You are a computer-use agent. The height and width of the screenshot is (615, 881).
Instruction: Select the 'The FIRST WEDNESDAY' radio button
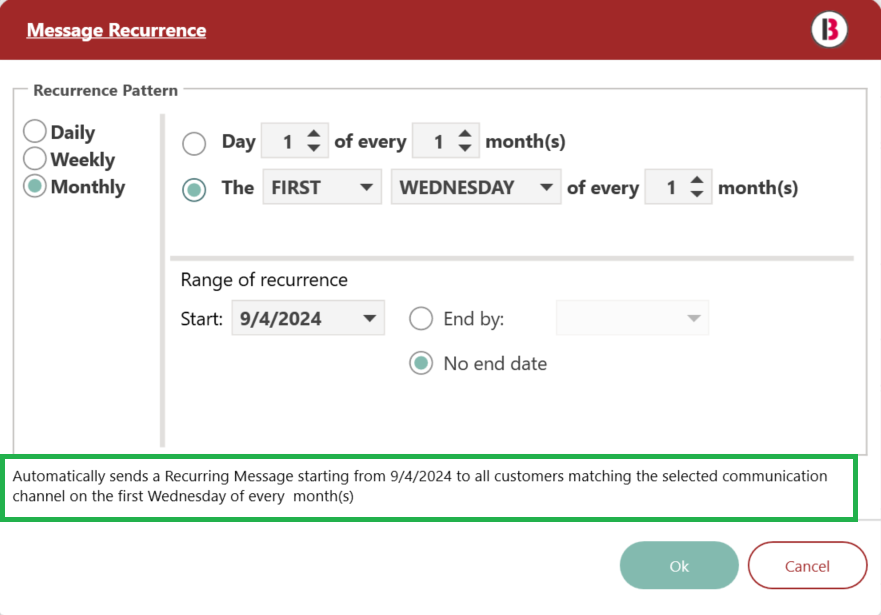coord(194,190)
